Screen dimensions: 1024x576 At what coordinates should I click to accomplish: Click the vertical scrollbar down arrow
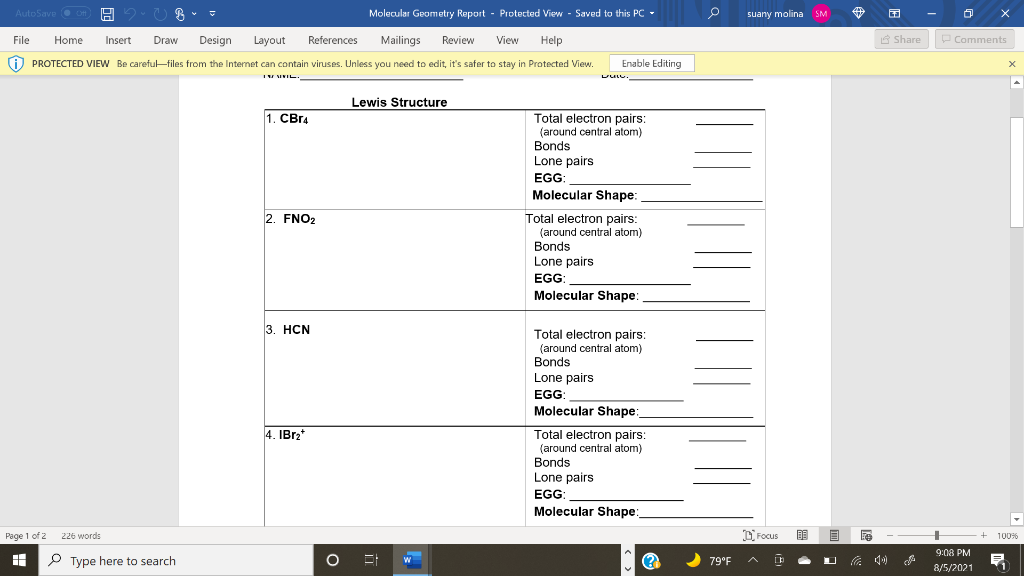1017,519
